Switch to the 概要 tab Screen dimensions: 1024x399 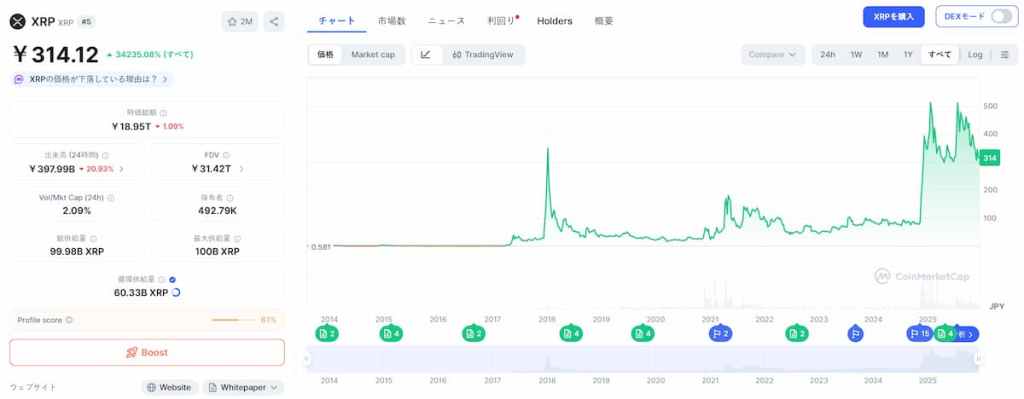(603, 20)
